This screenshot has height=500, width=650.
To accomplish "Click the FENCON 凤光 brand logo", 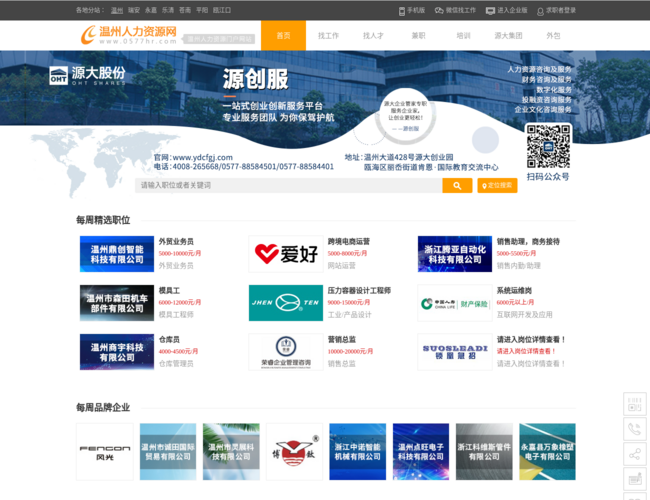I will [104, 451].
